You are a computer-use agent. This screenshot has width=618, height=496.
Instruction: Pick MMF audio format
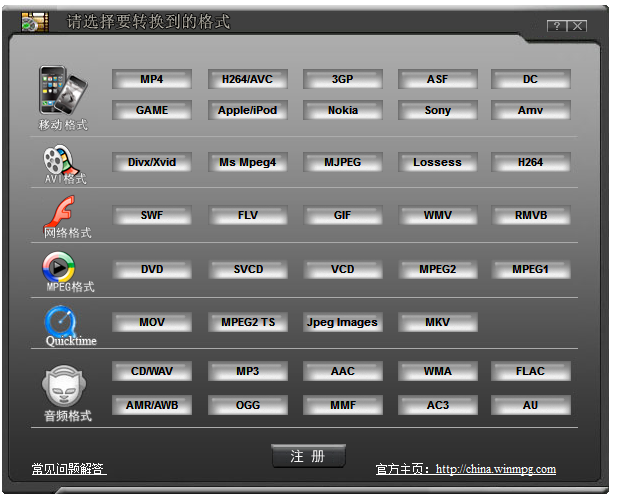click(343, 405)
